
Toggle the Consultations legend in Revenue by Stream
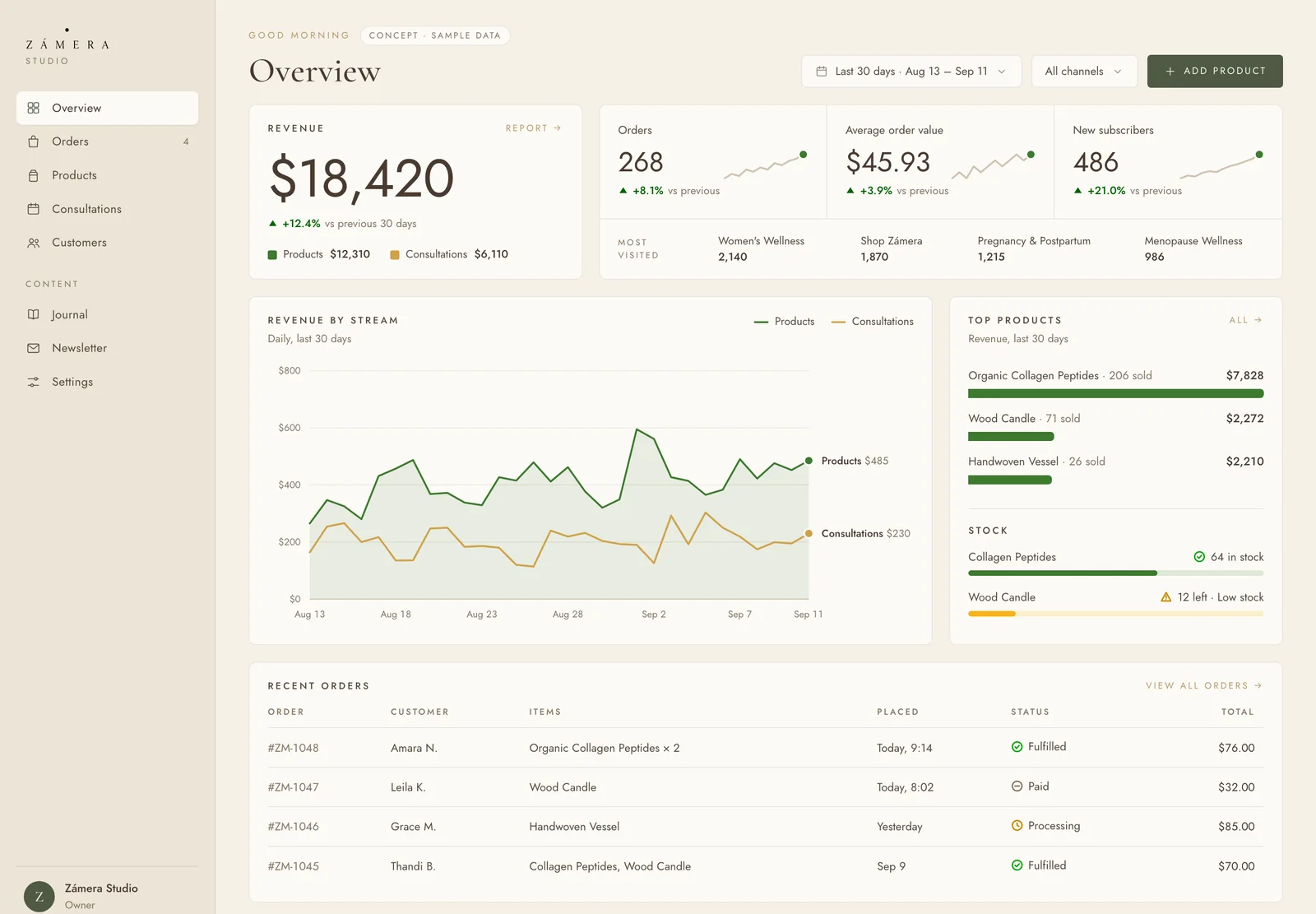click(872, 322)
